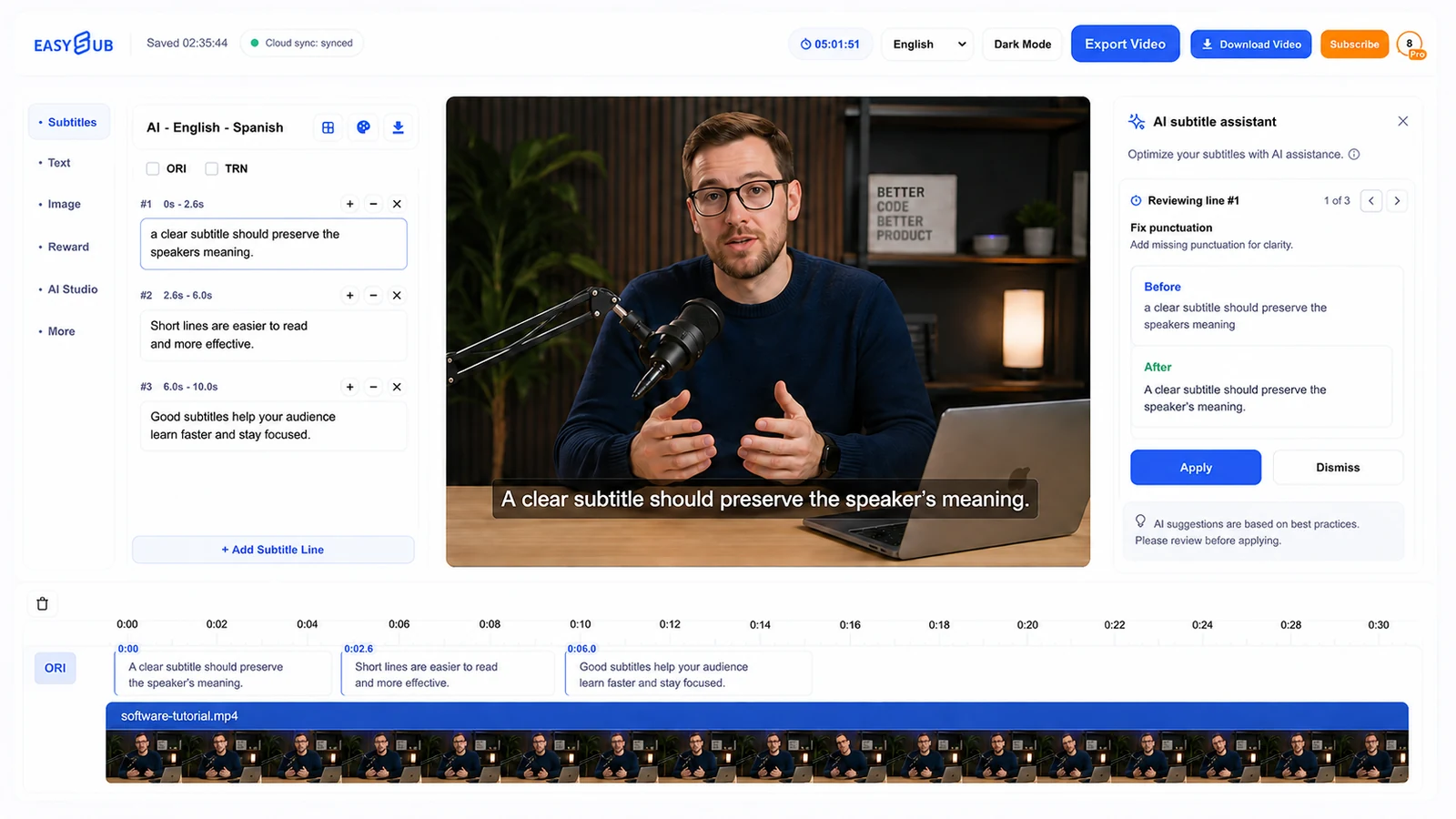Tick the ORI checkbox
The image size is (1456, 819).
tap(153, 168)
